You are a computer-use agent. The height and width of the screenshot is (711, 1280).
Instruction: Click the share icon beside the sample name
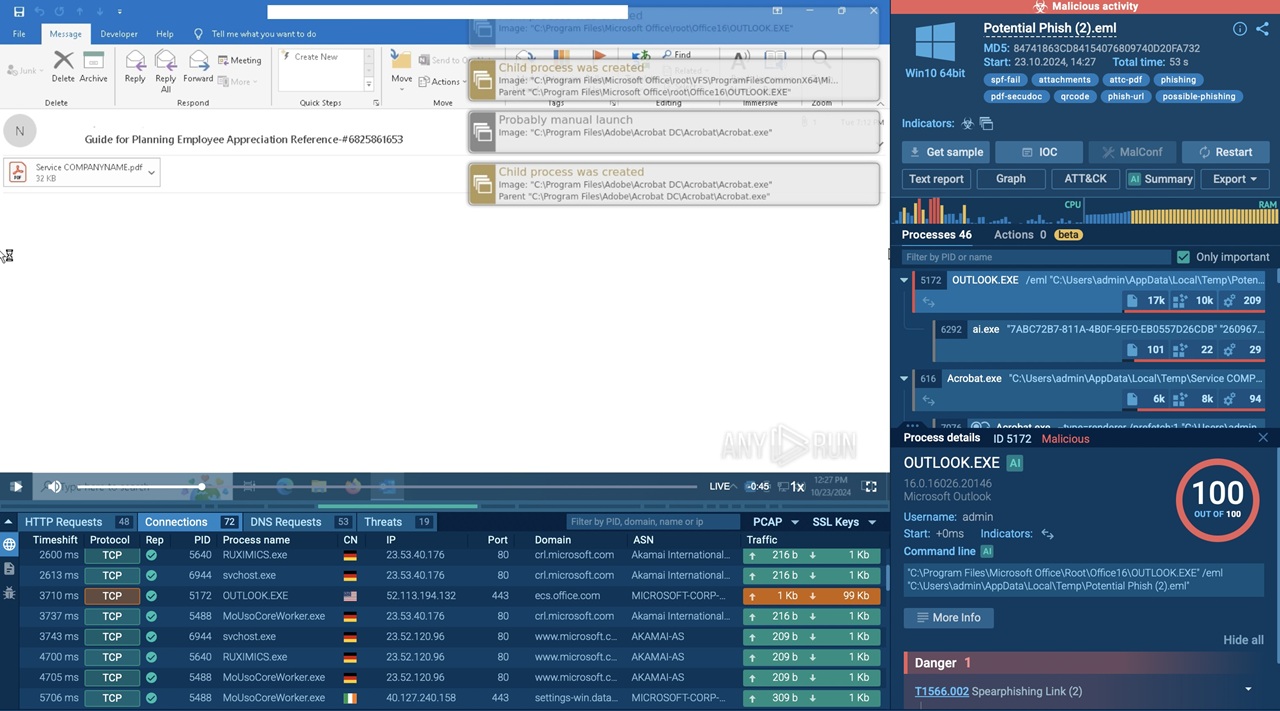pyautogui.click(x=1262, y=29)
